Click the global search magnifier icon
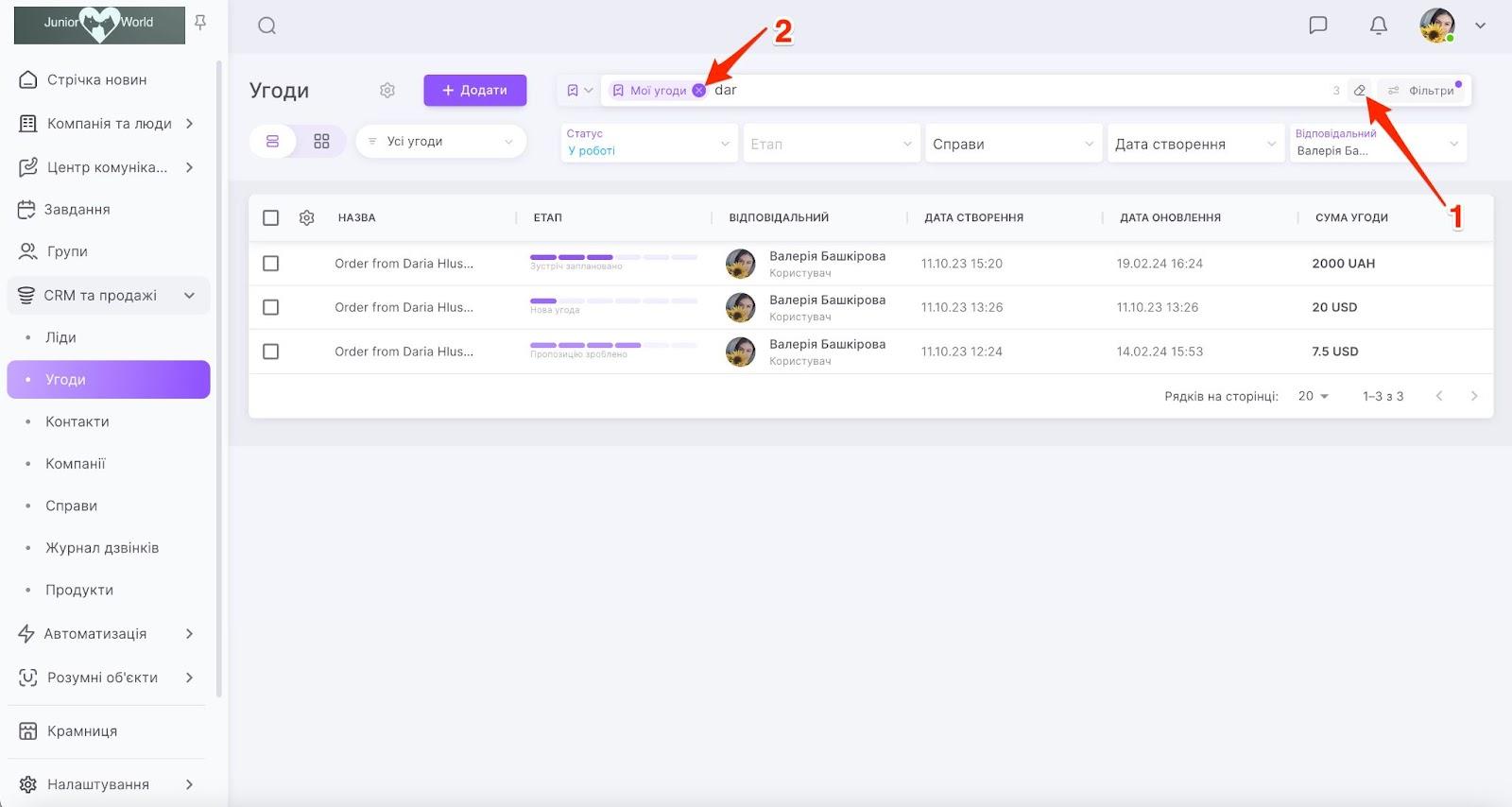This screenshot has height=807, width=1512. pyautogui.click(x=266, y=26)
